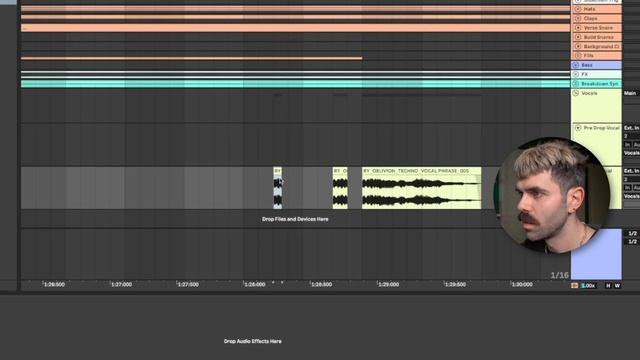
Task: Click the 1:27:000 time ruler mark
Action: click(121, 284)
